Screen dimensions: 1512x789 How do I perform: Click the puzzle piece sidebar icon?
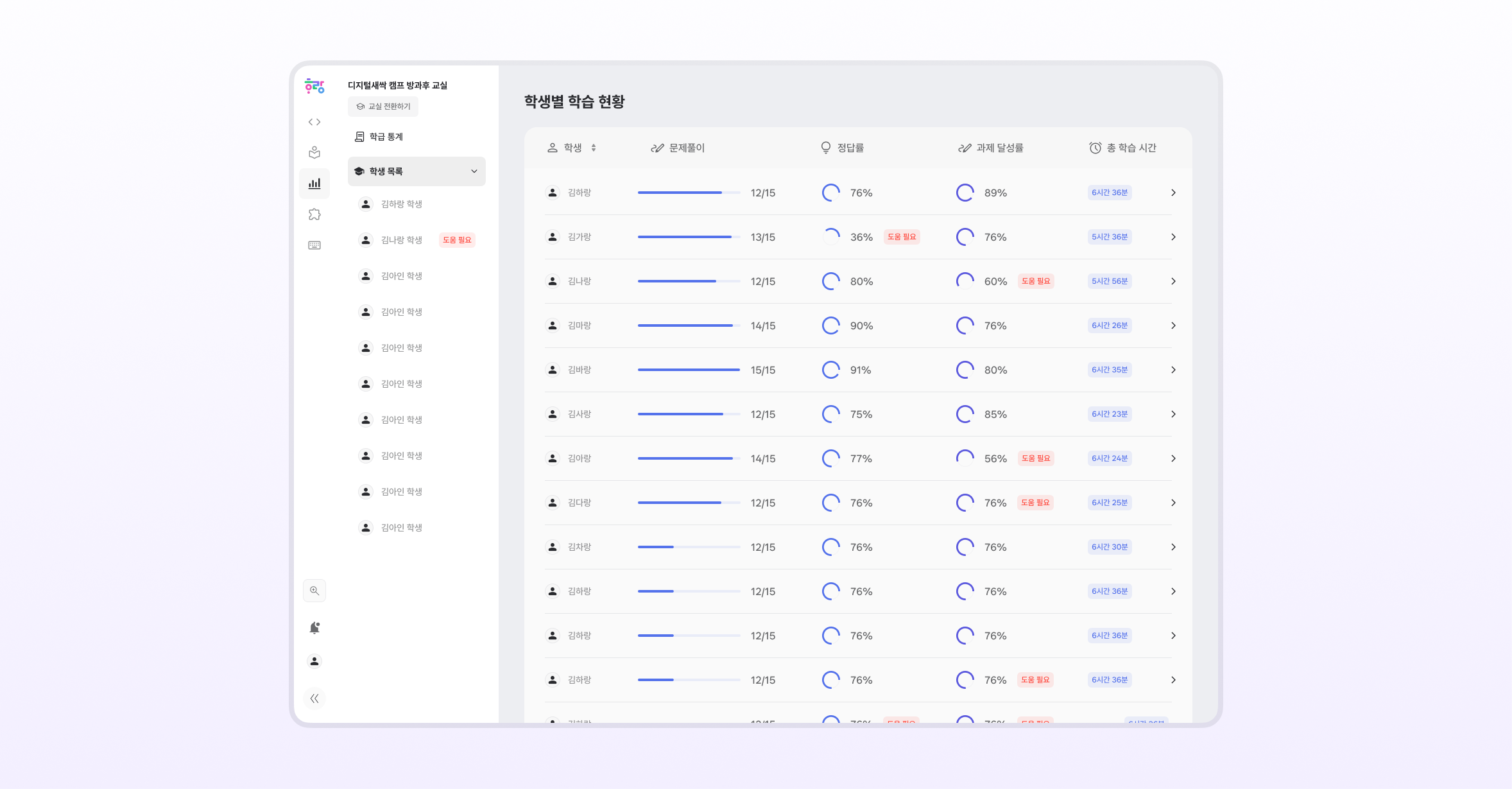click(314, 214)
